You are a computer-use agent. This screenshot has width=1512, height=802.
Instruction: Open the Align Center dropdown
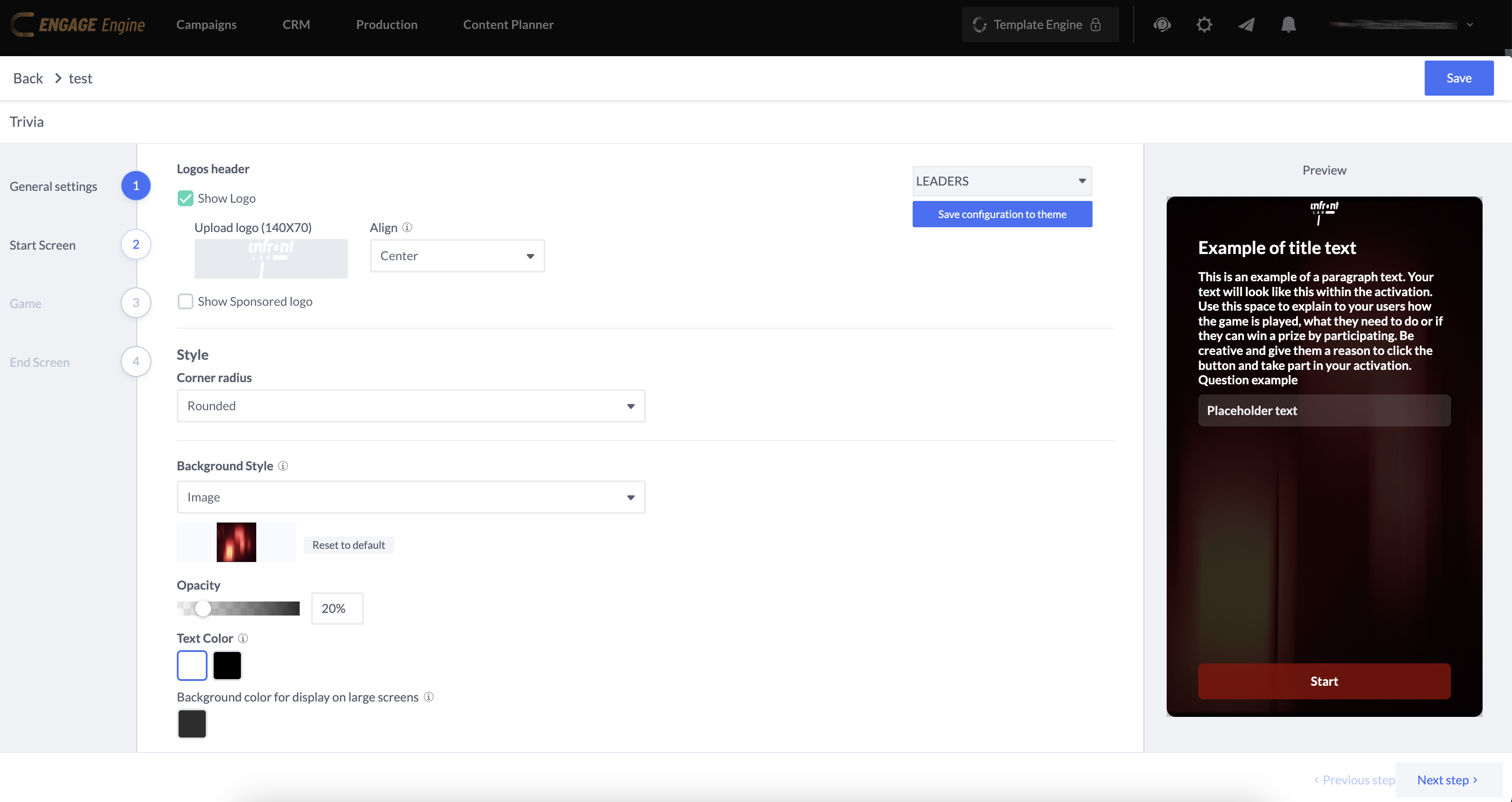457,256
